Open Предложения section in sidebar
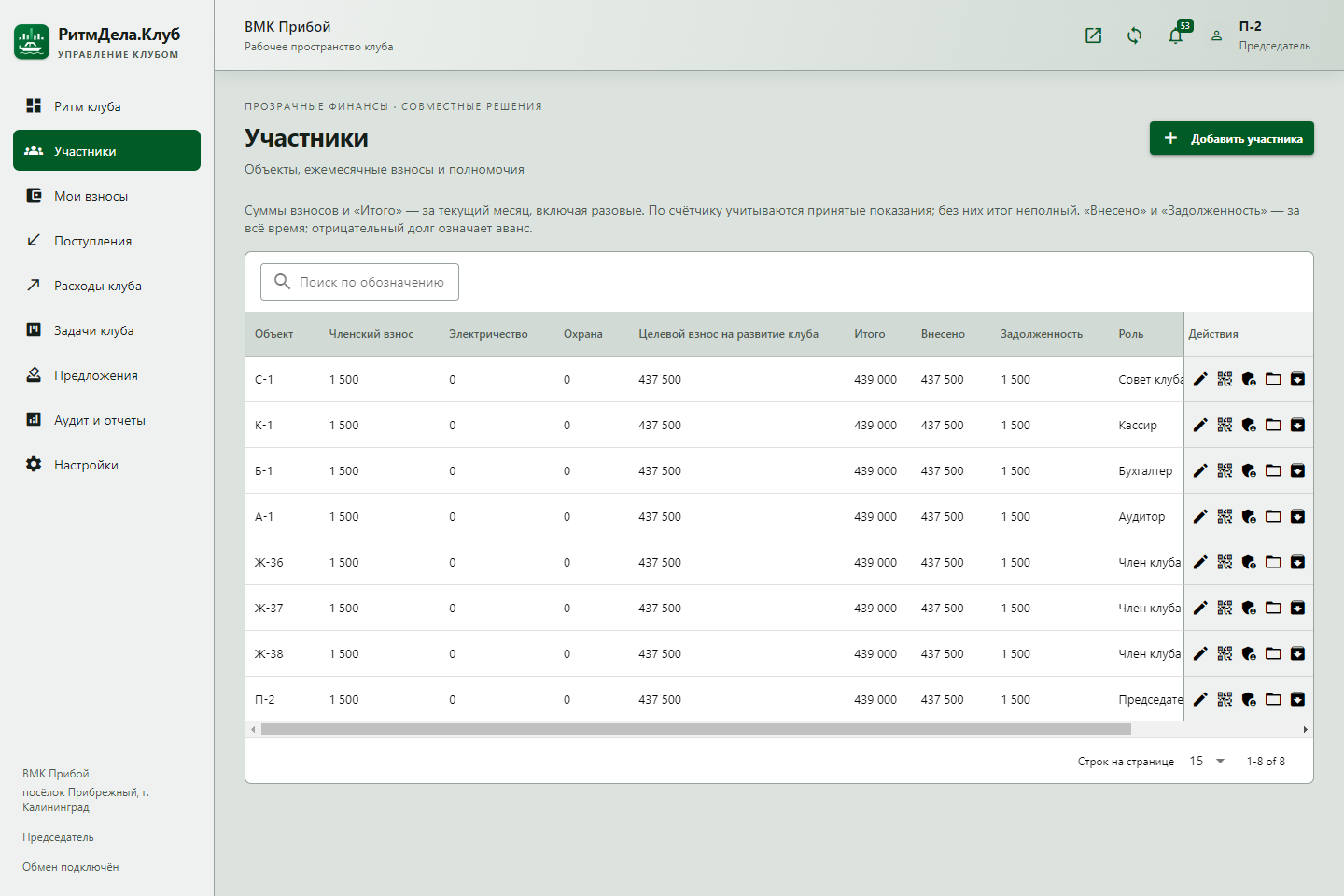This screenshot has height=896, width=1344. point(106,374)
